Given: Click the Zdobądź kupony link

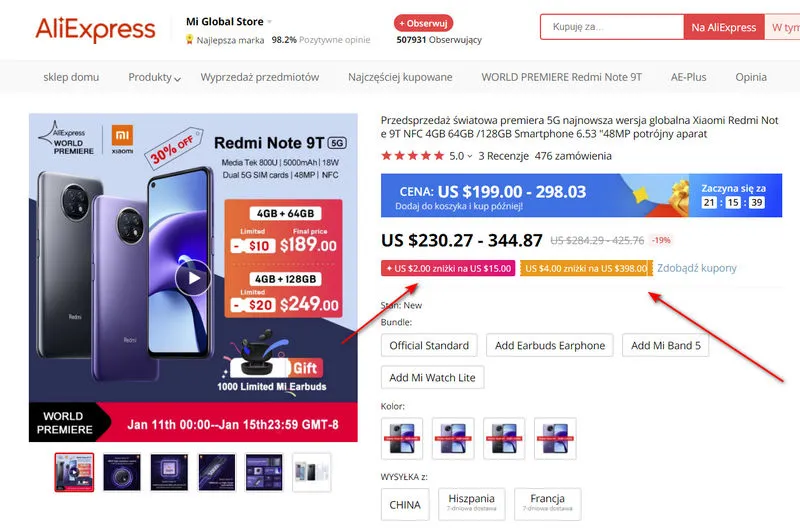Looking at the screenshot, I should (x=696, y=268).
